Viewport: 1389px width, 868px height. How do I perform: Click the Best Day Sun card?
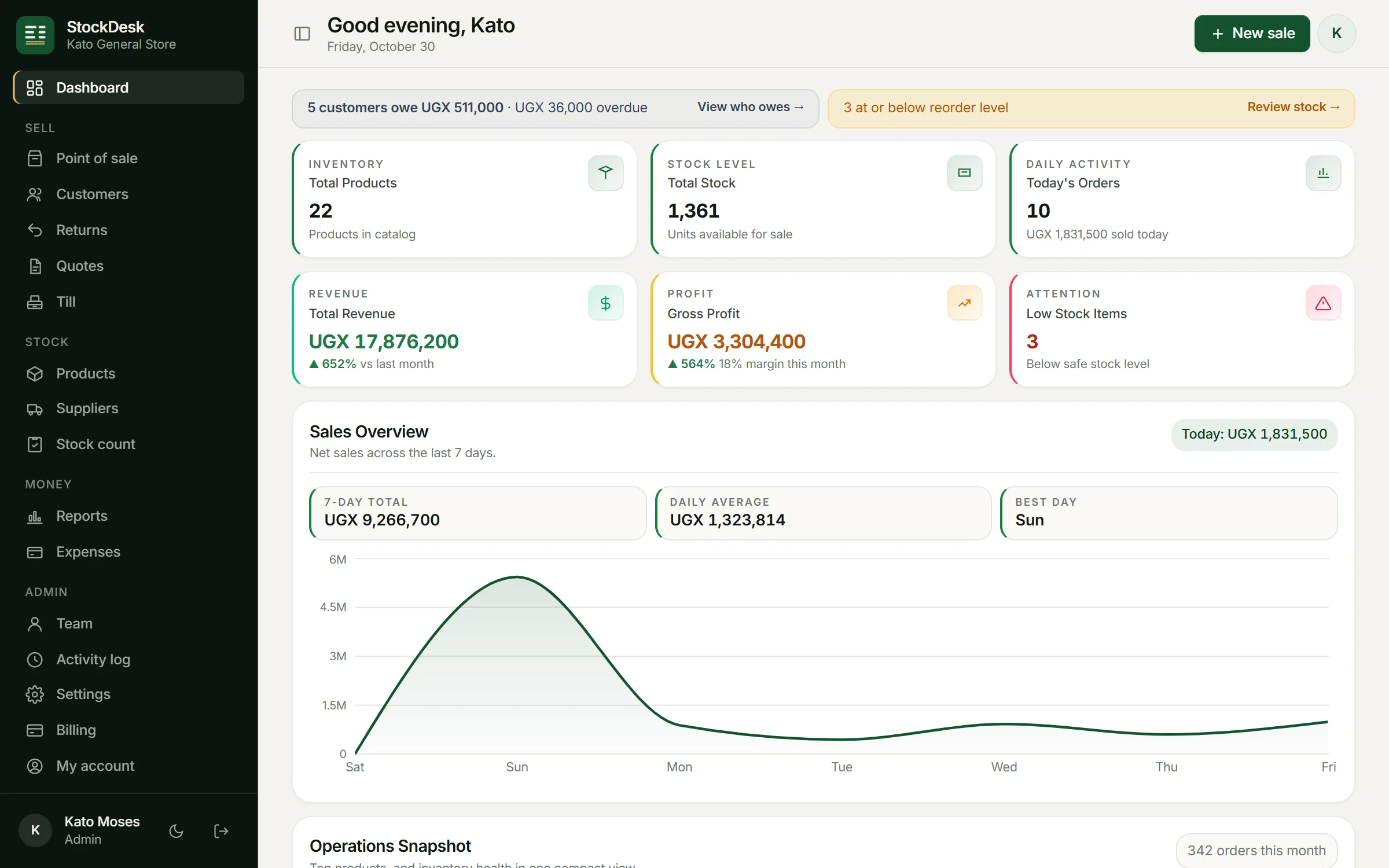(x=1168, y=513)
